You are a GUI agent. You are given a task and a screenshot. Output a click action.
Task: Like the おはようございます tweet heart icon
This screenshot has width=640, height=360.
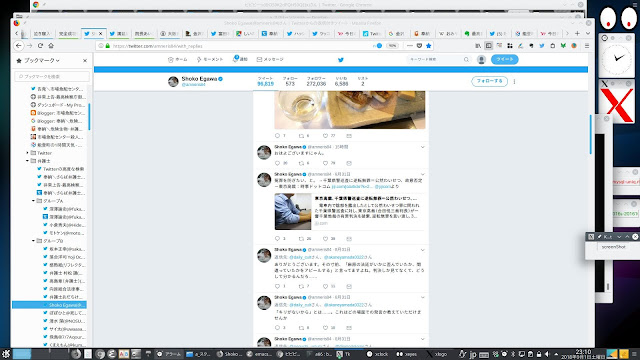click(325, 163)
